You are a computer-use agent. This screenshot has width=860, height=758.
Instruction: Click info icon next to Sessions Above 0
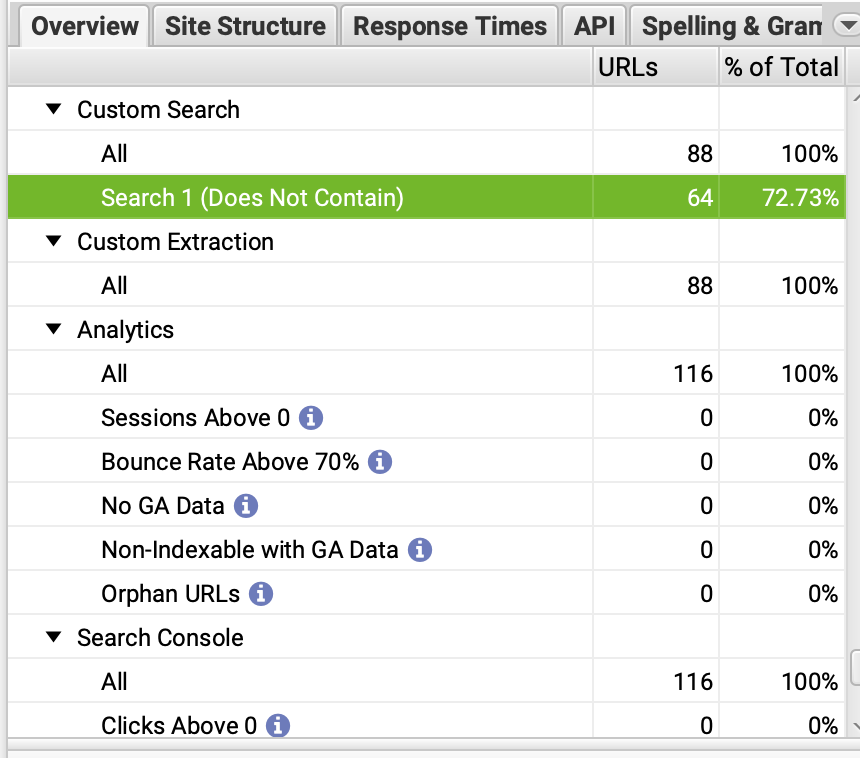click(311, 418)
